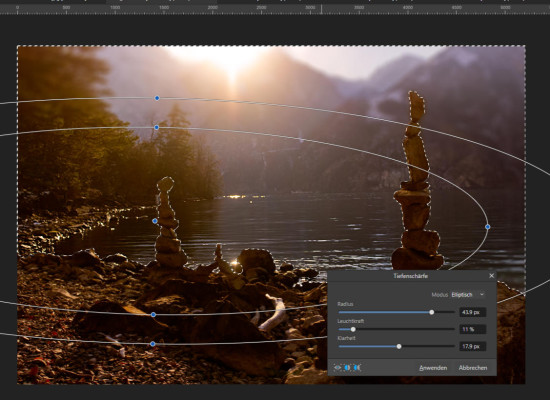Select the Klarheit value field
This screenshot has width=550, height=400.
coord(472,347)
